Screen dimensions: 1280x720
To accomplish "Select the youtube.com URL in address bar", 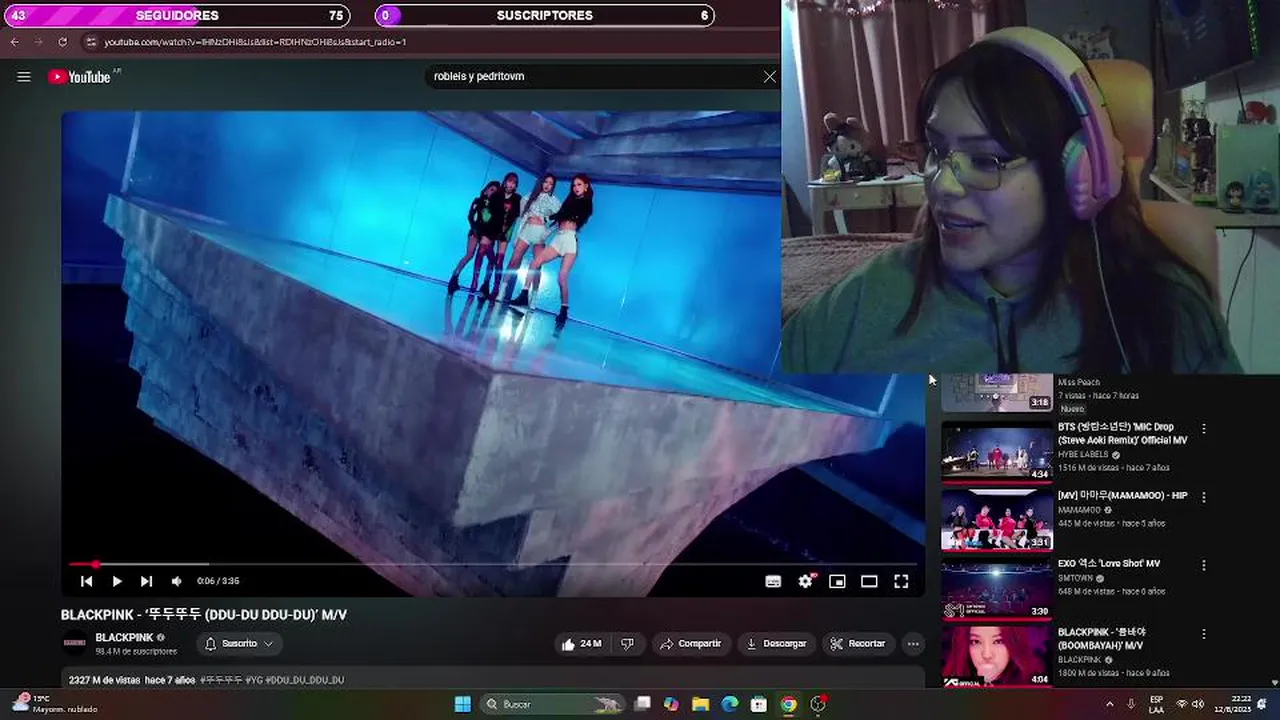I will pyautogui.click(x=255, y=42).
